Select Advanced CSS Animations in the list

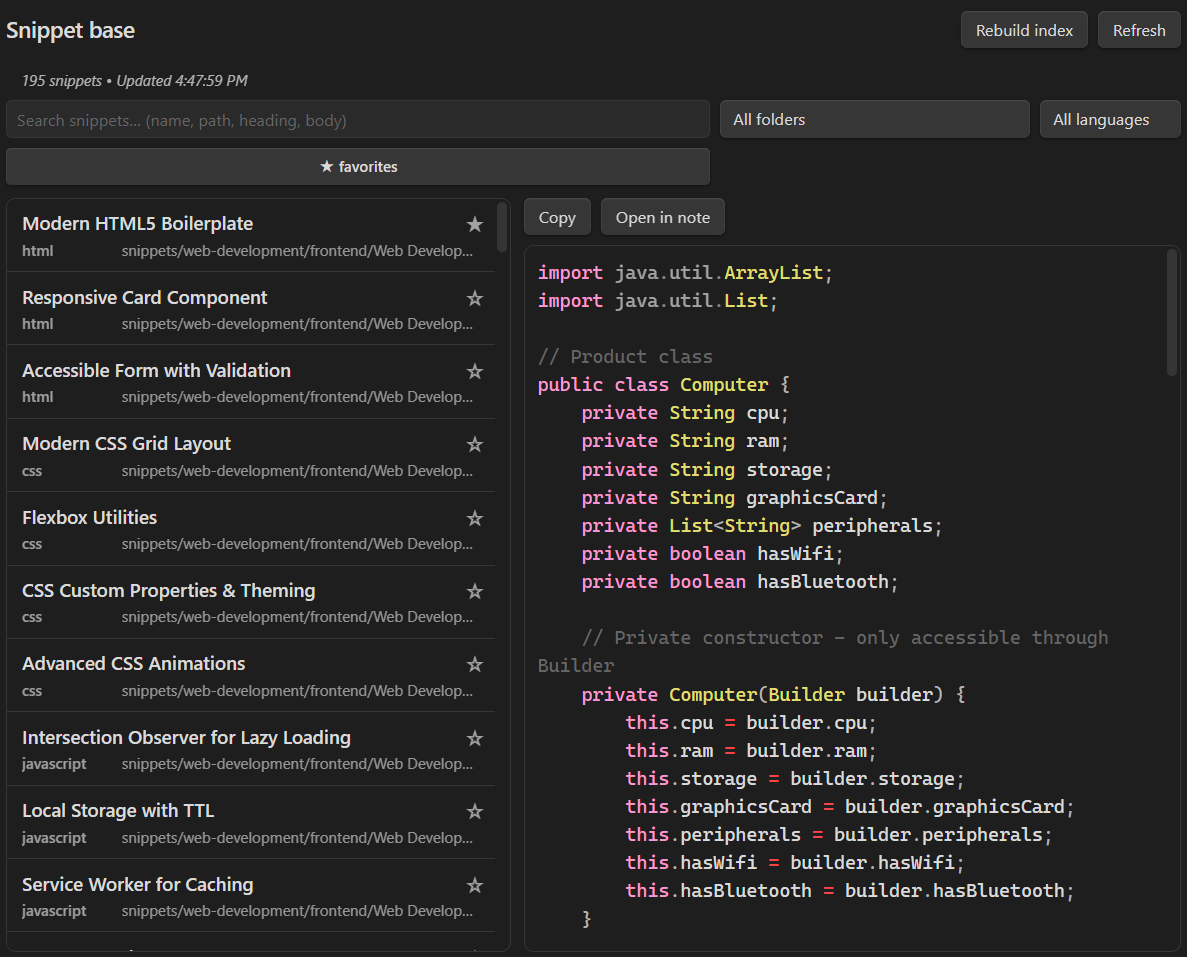[x=251, y=676]
